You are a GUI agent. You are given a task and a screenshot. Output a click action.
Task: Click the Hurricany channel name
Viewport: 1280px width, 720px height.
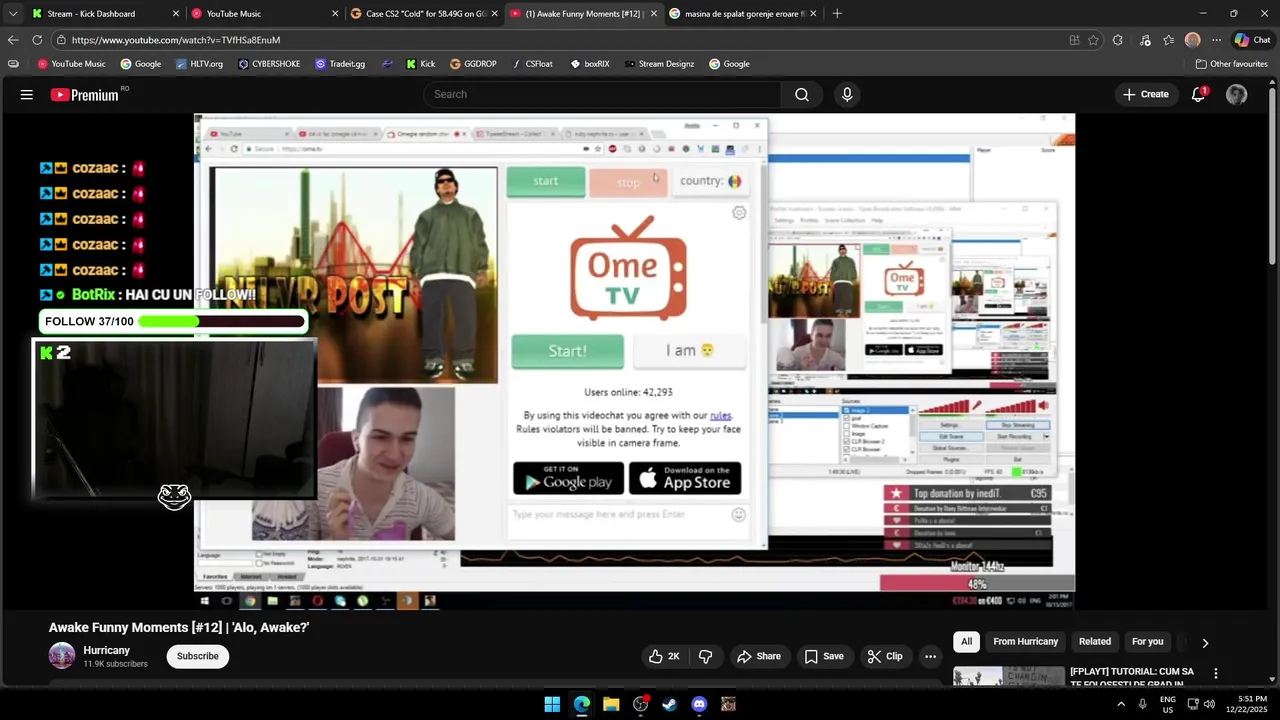click(x=107, y=650)
